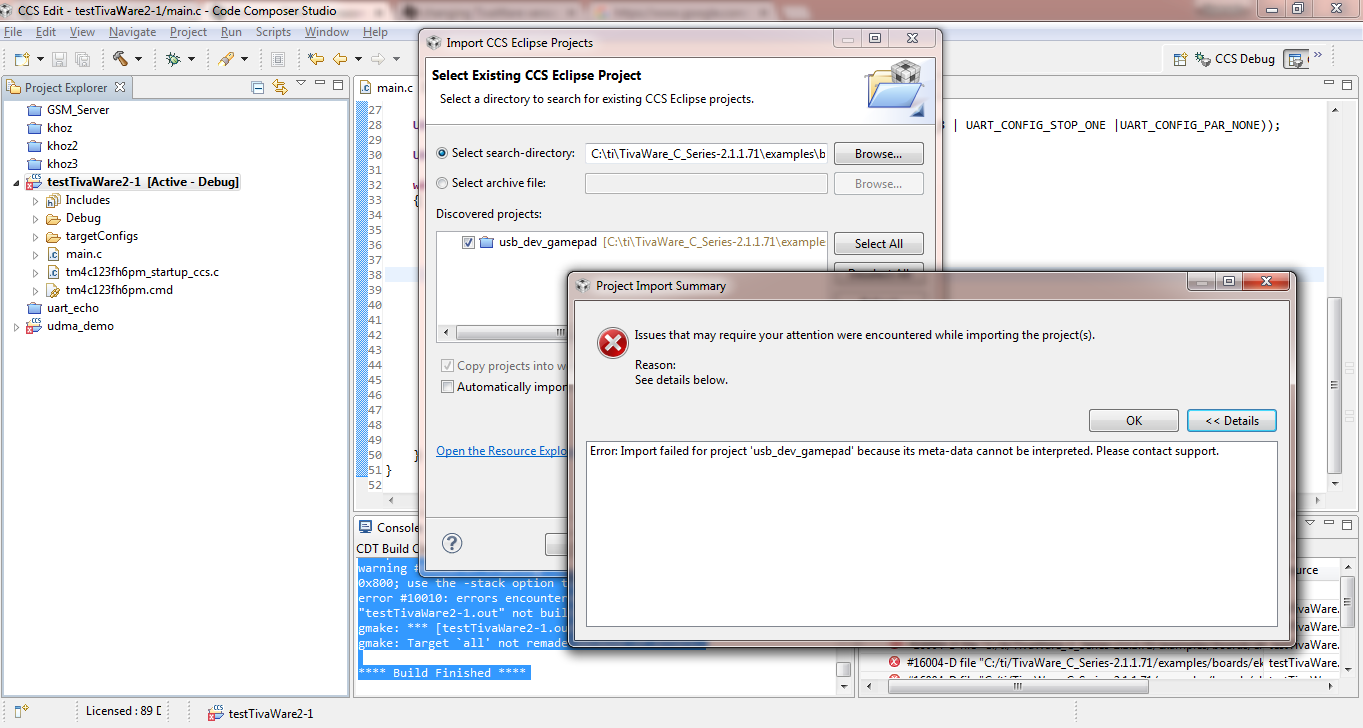Click the import error details text
Image resolution: width=1363 pixels, height=728 pixels.
click(905, 451)
